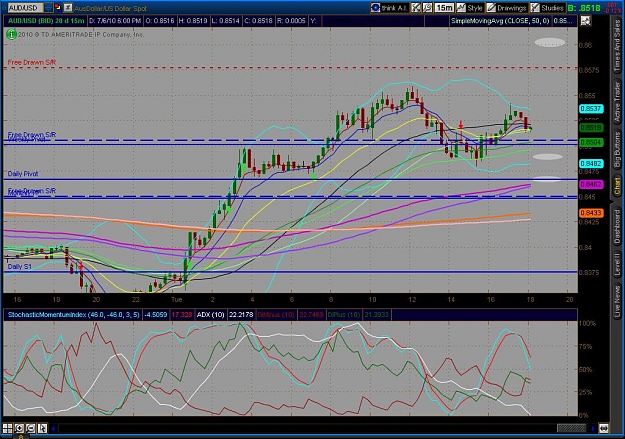Click the 0.8537 cyan price bubble
This screenshot has height=439, width=625.
[591, 109]
